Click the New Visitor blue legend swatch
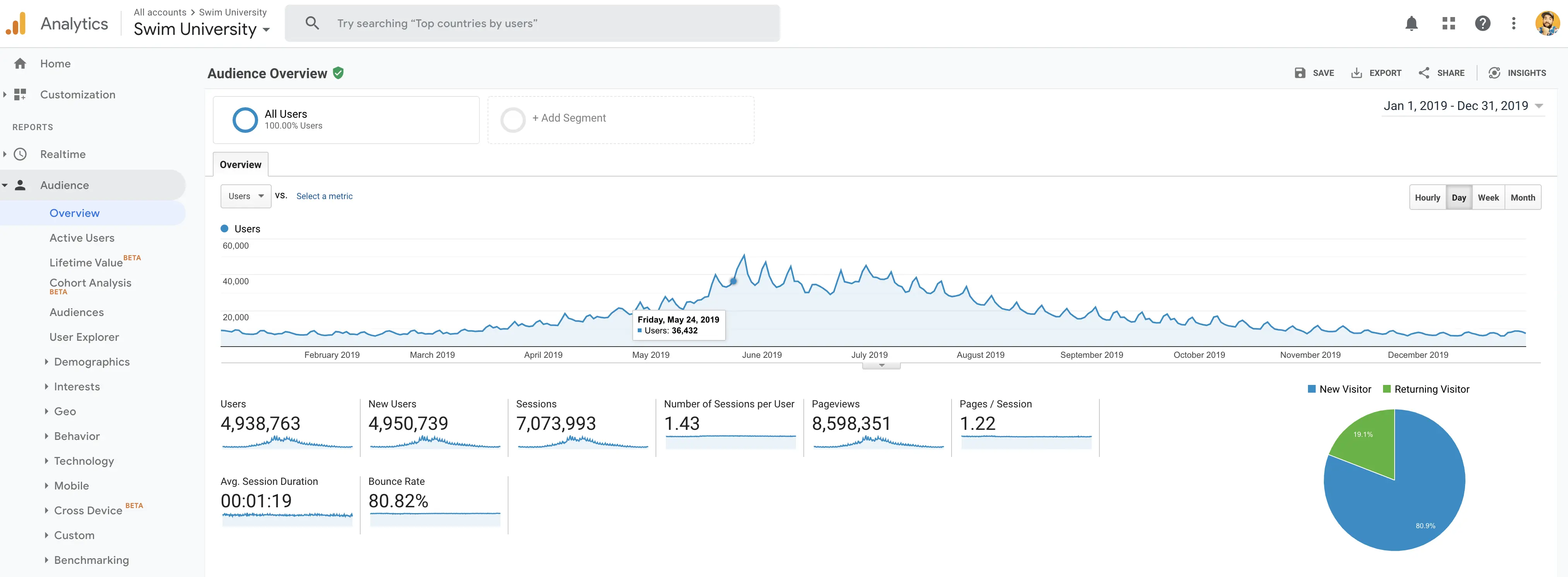This screenshot has width=1568, height=577. pos(1312,389)
